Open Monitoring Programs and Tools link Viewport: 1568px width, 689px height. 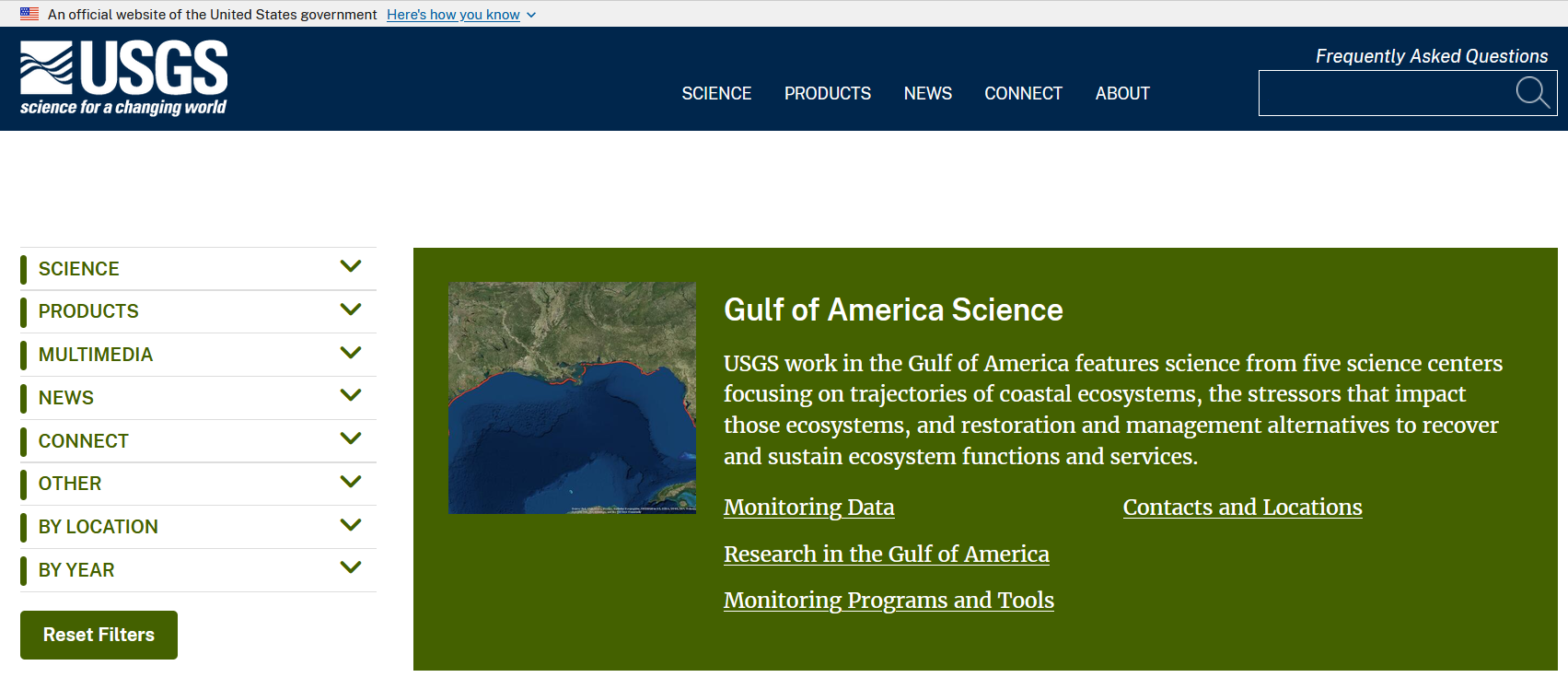tap(889, 601)
